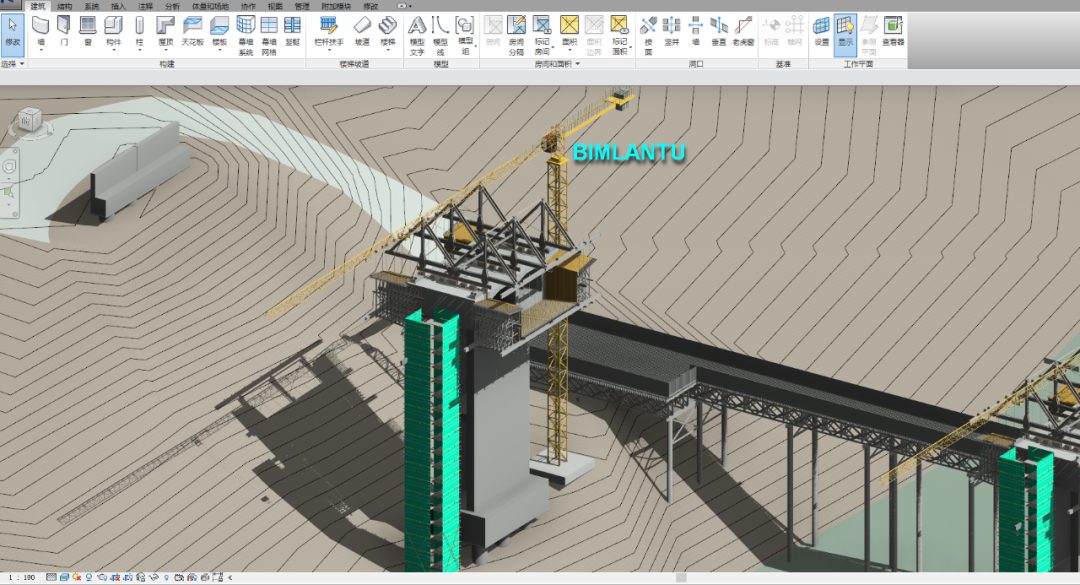Open the view scale 1:190 selector
This screenshot has height=585, width=1080.
pyautogui.click(x=23, y=577)
